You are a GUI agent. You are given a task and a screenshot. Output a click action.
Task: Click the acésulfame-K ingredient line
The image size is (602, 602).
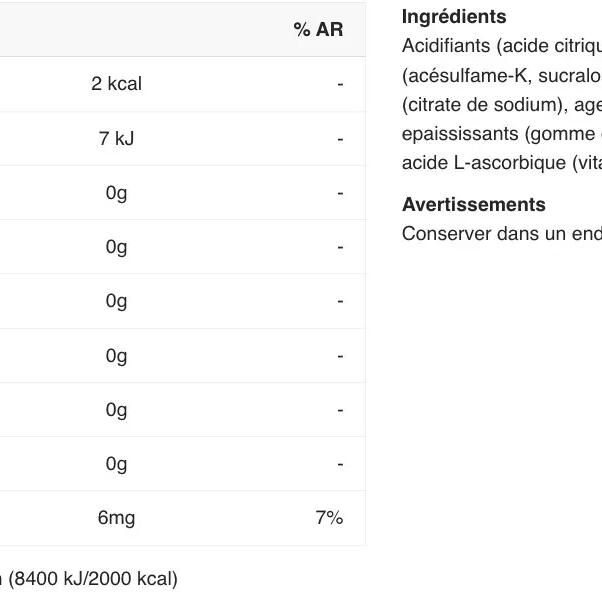click(500, 76)
